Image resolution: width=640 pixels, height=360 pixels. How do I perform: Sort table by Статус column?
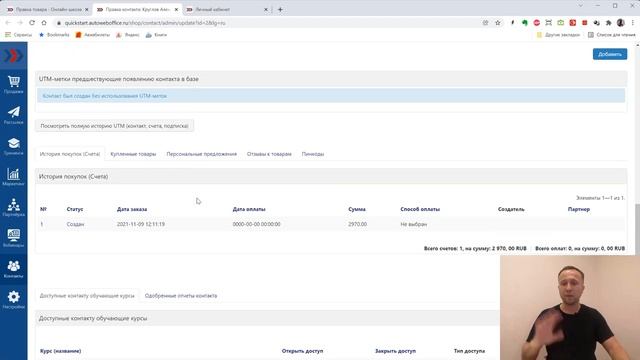click(75, 209)
